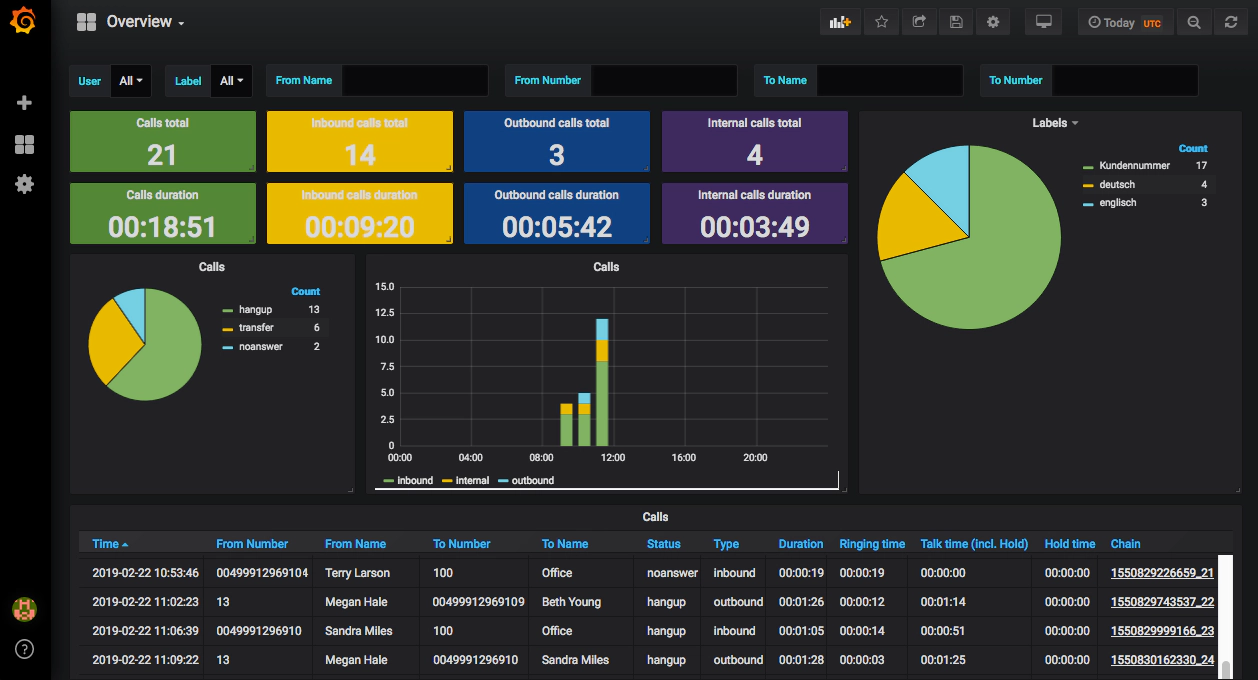
Task: Zoom out the time range
Action: tap(1194, 22)
